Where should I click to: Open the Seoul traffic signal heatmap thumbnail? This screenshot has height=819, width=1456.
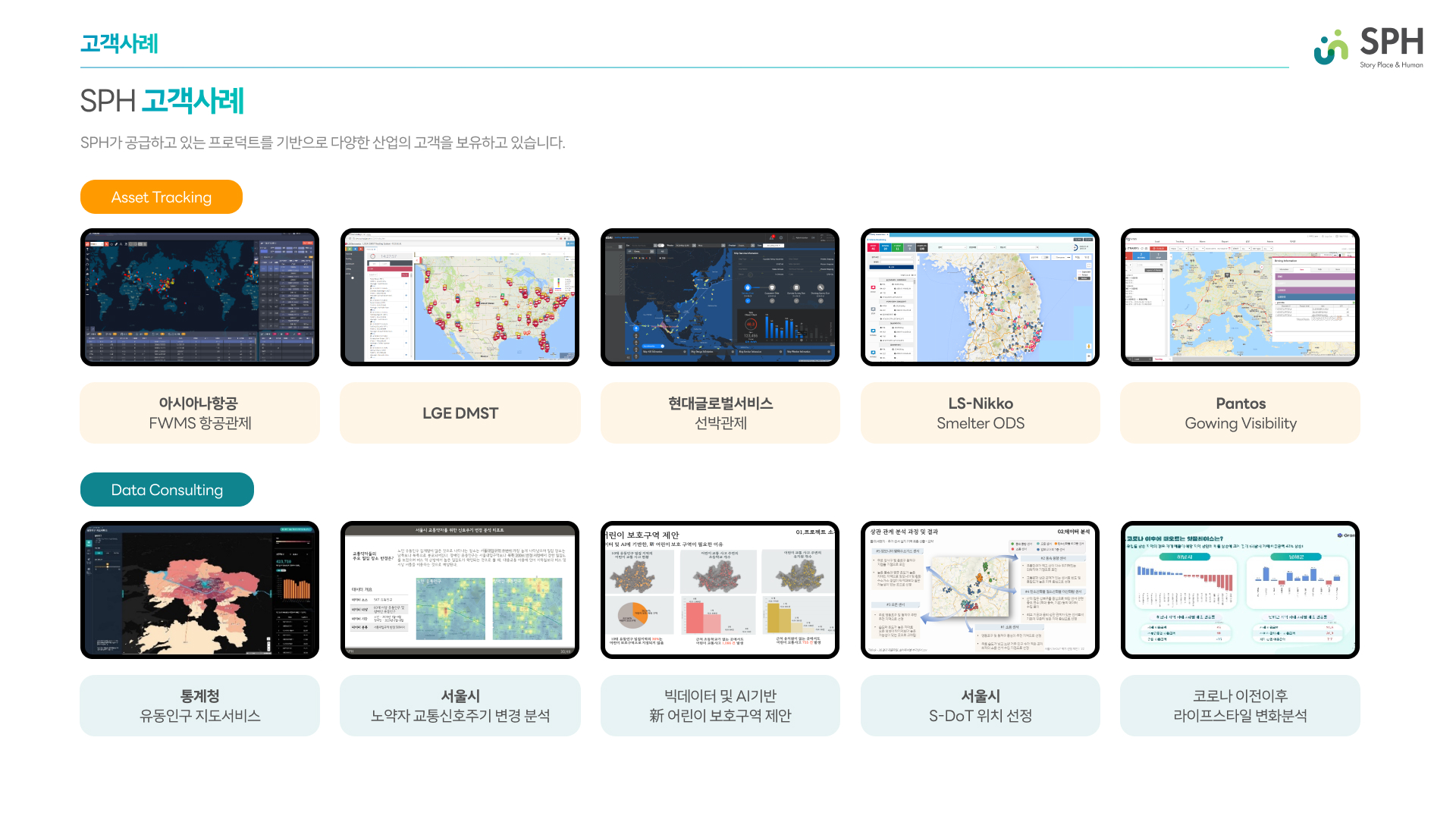[460, 590]
